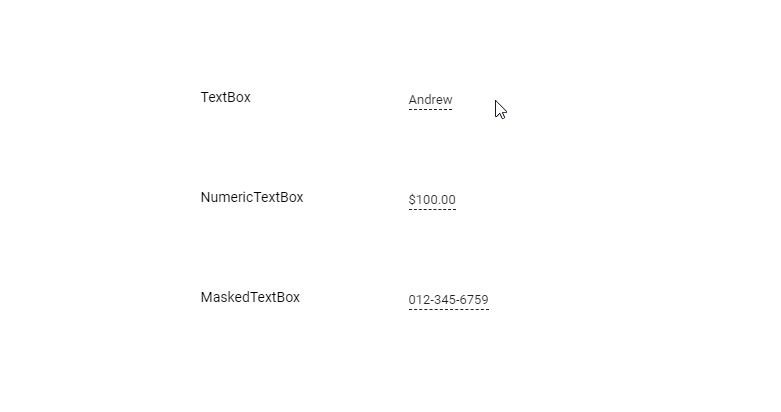Focus the NumericTextBox row's price field
The width and height of the screenshot is (781, 412).
[x=432, y=200]
